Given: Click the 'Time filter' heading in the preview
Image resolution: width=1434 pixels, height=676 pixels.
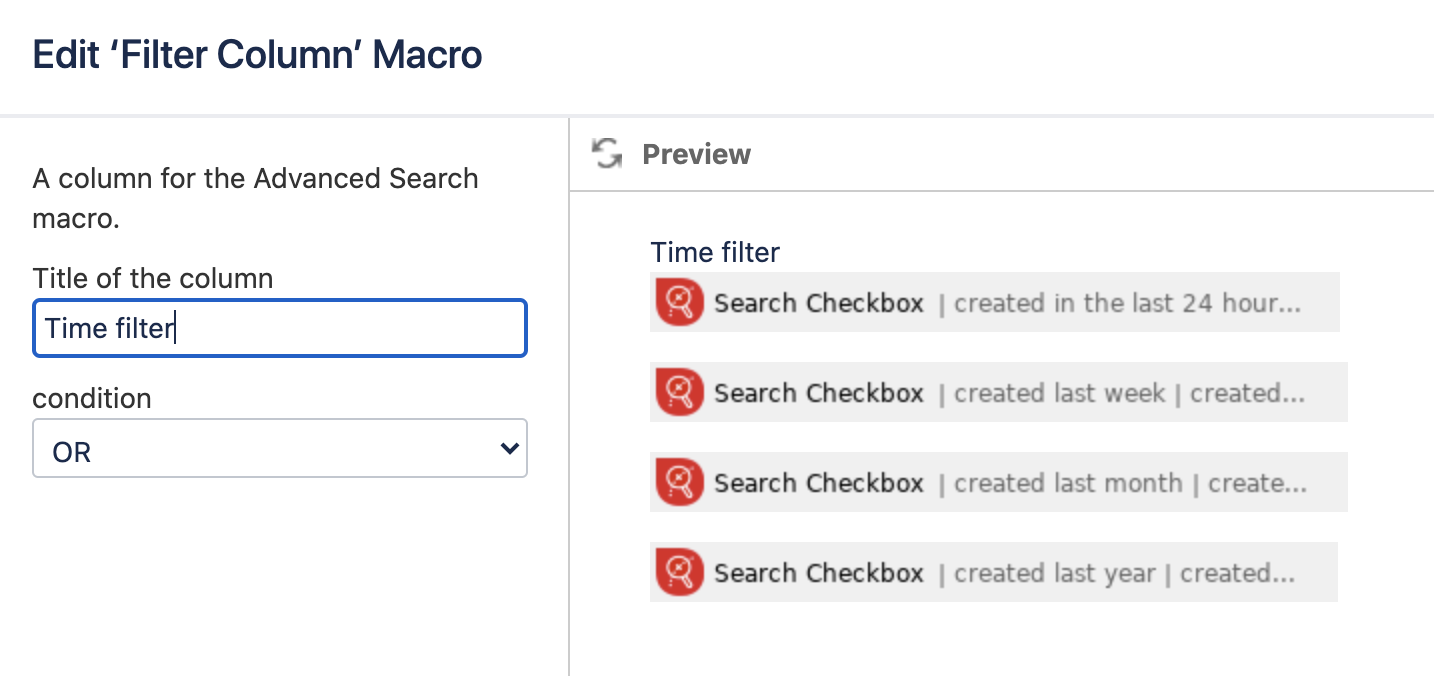Looking at the screenshot, I should 714,252.
